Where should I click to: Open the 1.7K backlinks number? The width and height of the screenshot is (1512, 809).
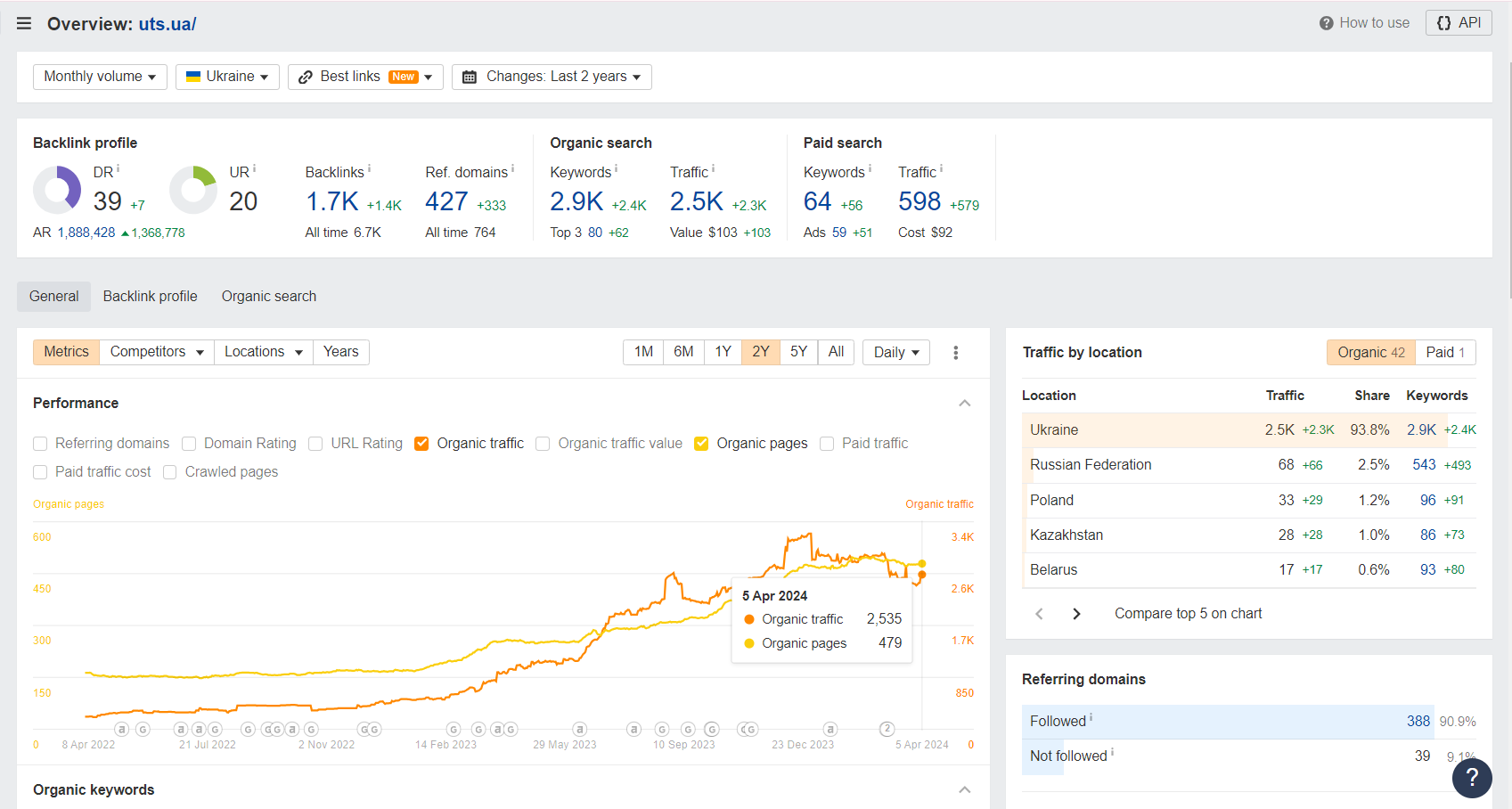point(332,202)
